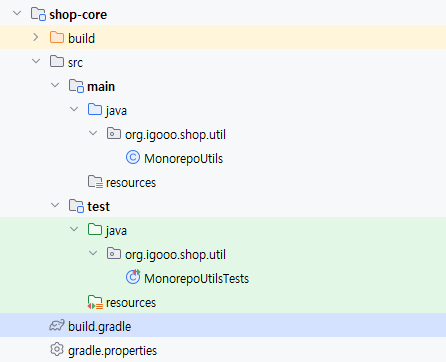
Task: Expand the build folder
Action: [x=36, y=37]
